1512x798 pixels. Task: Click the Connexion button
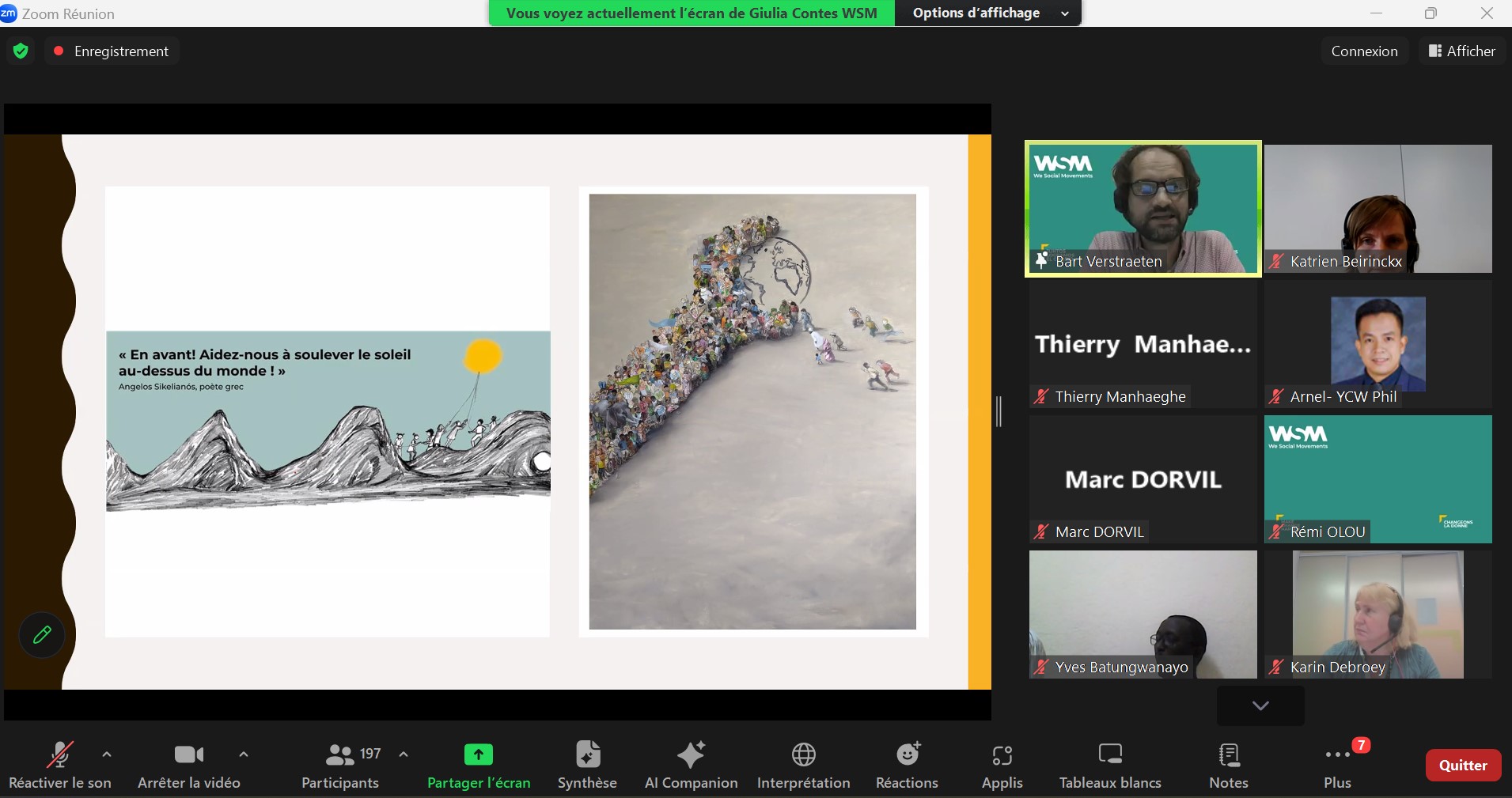click(x=1364, y=51)
